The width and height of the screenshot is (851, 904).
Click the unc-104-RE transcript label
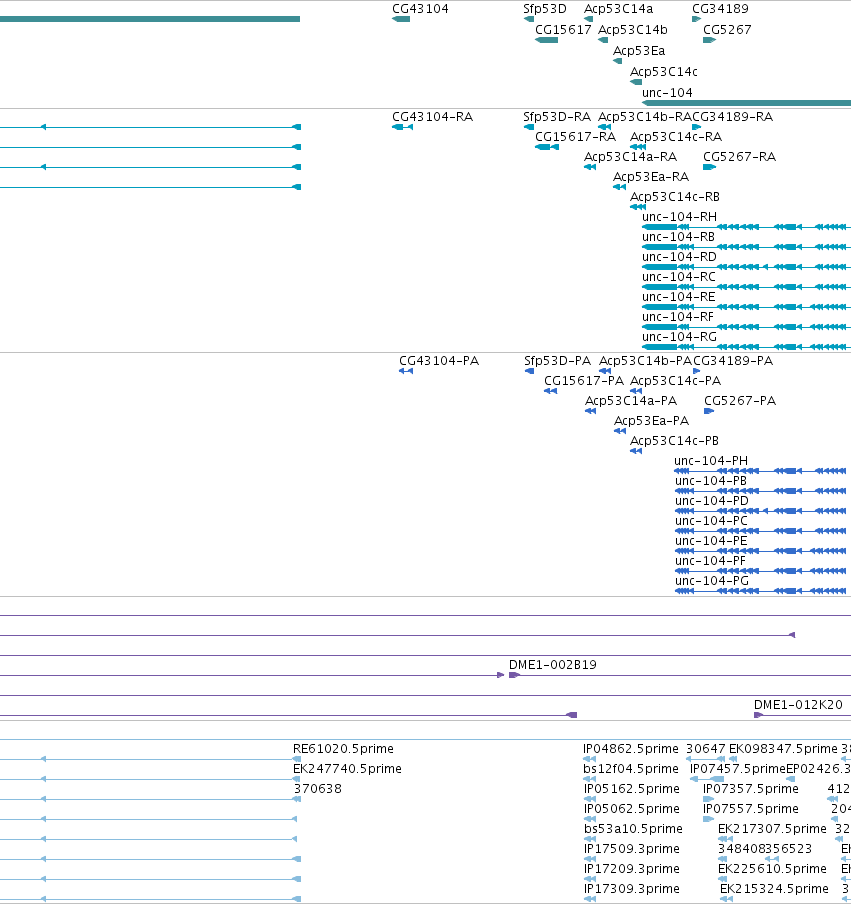click(679, 296)
